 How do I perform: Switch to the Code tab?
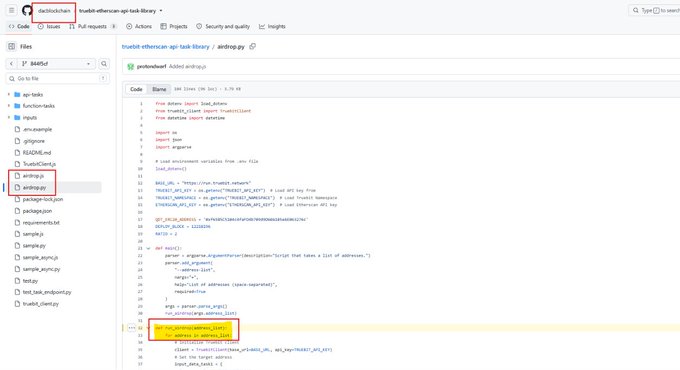19,26
